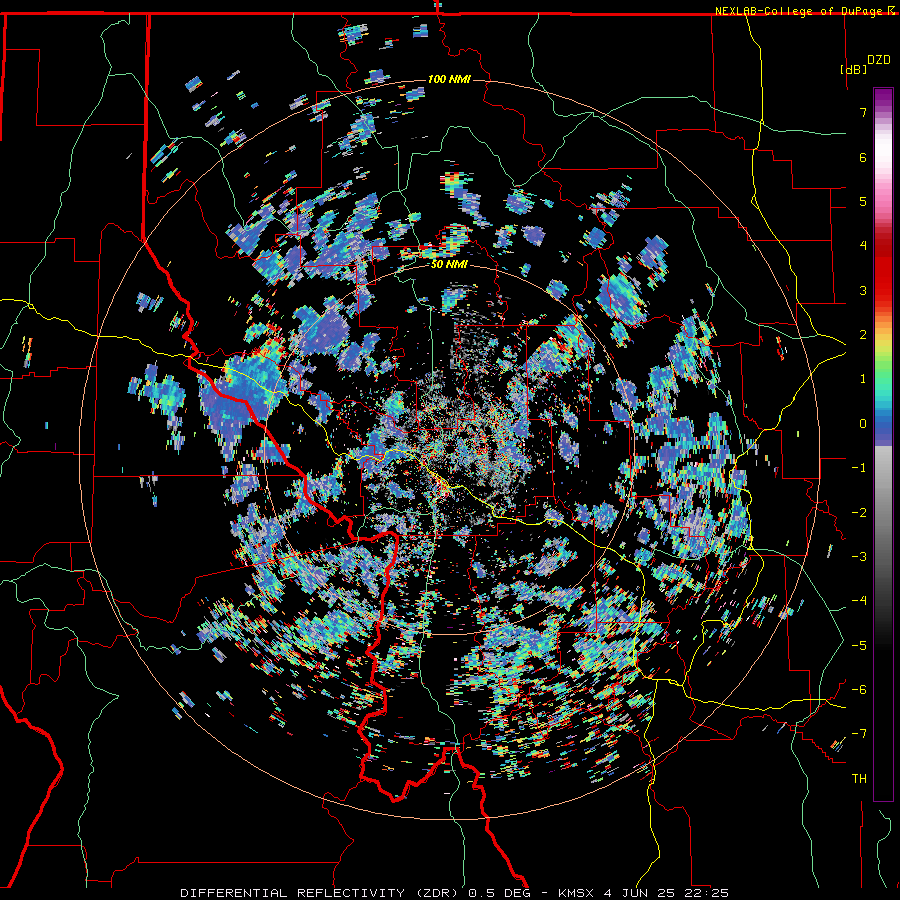Click the TH threshold label on the scale
This screenshot has width=900, height=900.
tap(859, 779)
